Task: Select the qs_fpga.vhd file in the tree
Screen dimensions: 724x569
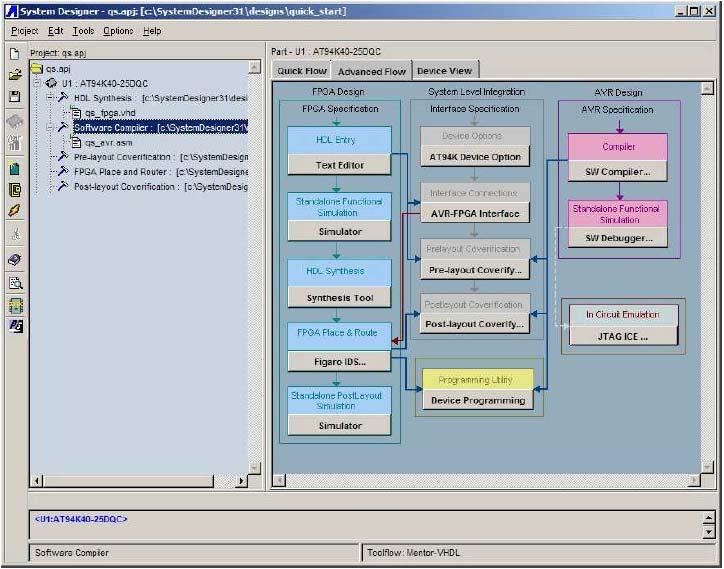Action: point(110,113)
